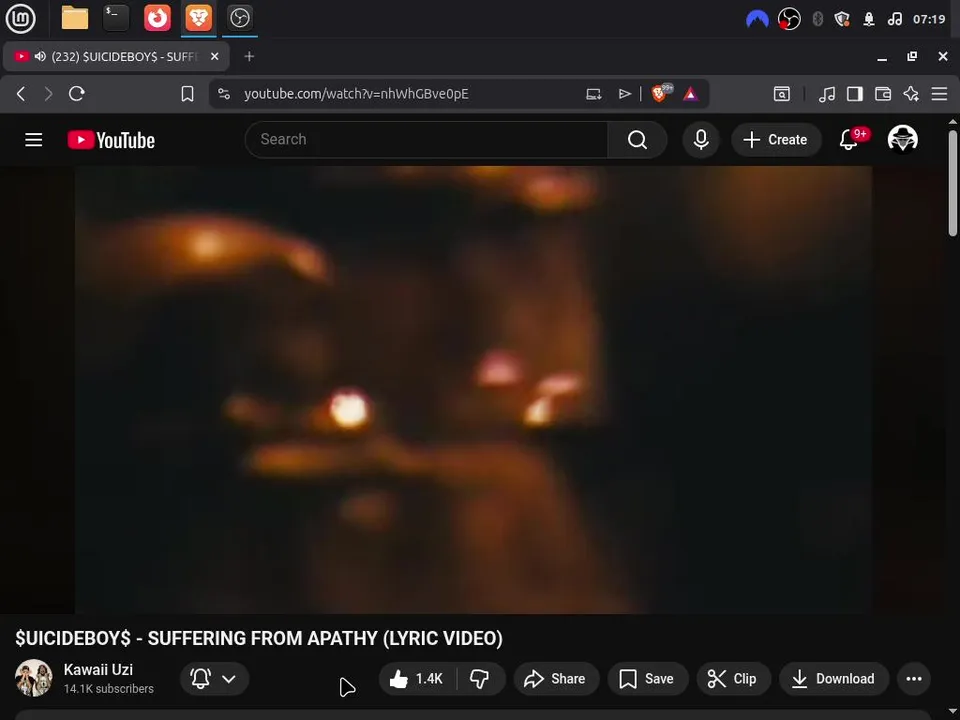
Task: Switch to the Brave browser in the taskbar
Action: point(198,18)
